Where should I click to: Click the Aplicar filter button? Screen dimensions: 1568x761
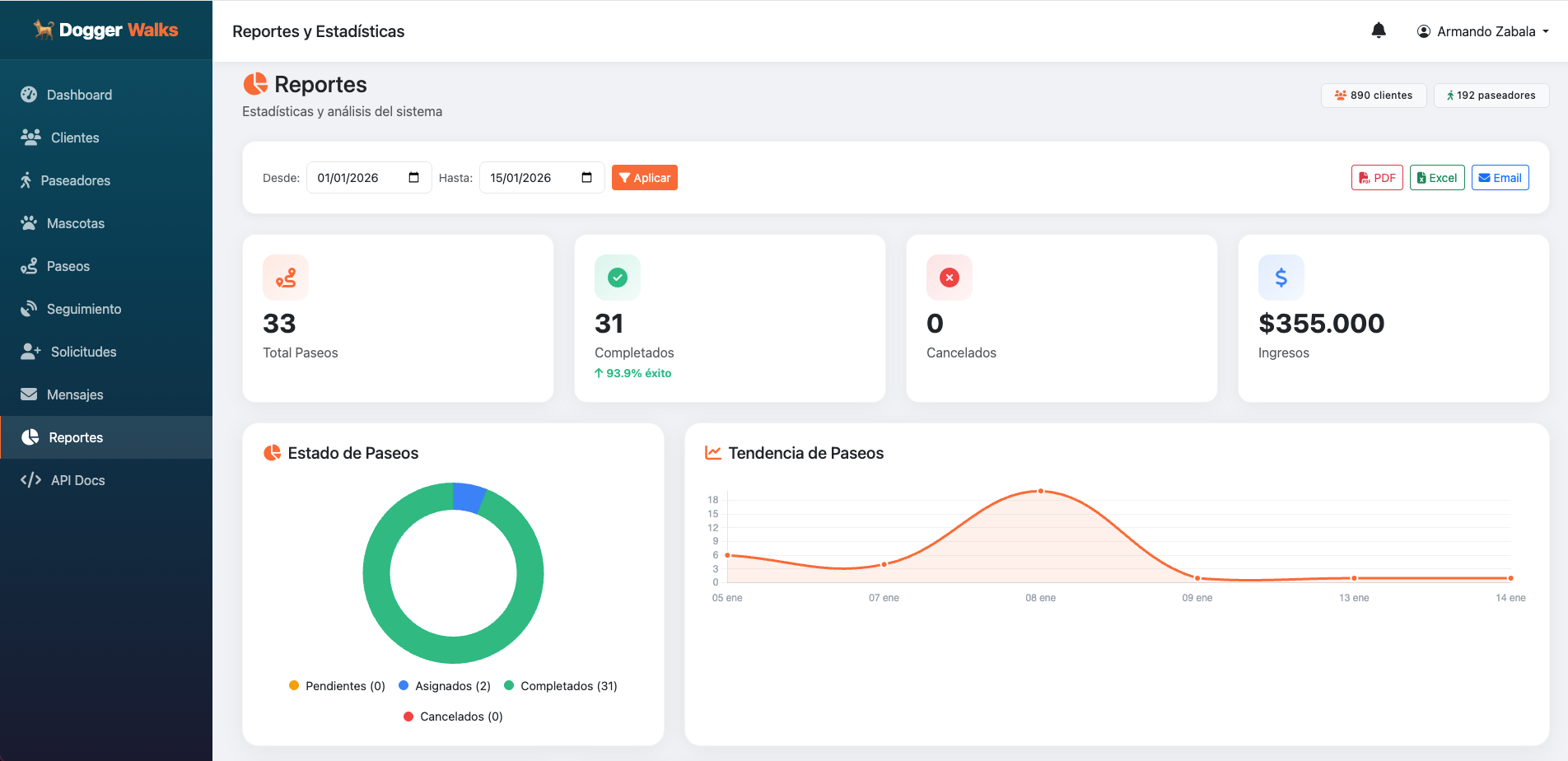tap(644, 177)
